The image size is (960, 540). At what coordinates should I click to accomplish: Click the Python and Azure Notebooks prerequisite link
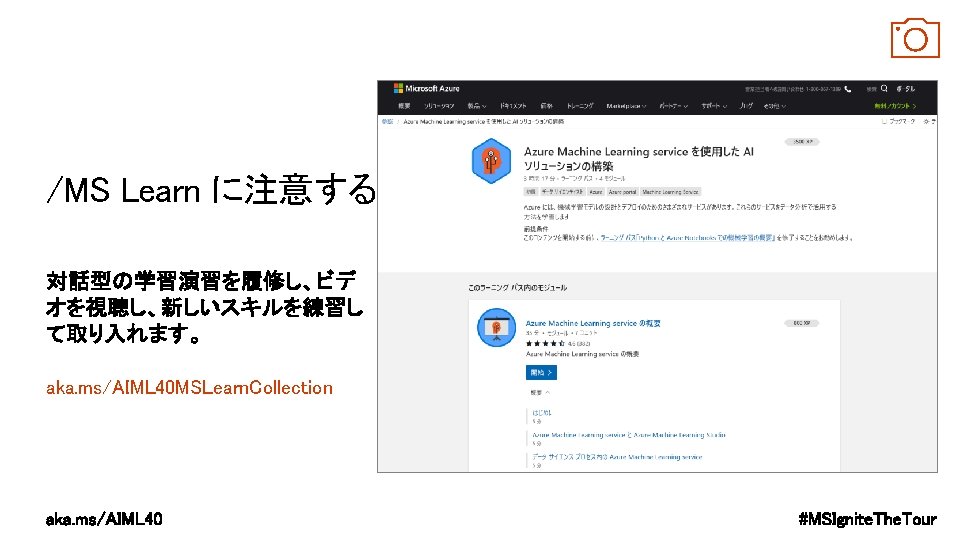(x=688, y=238)
